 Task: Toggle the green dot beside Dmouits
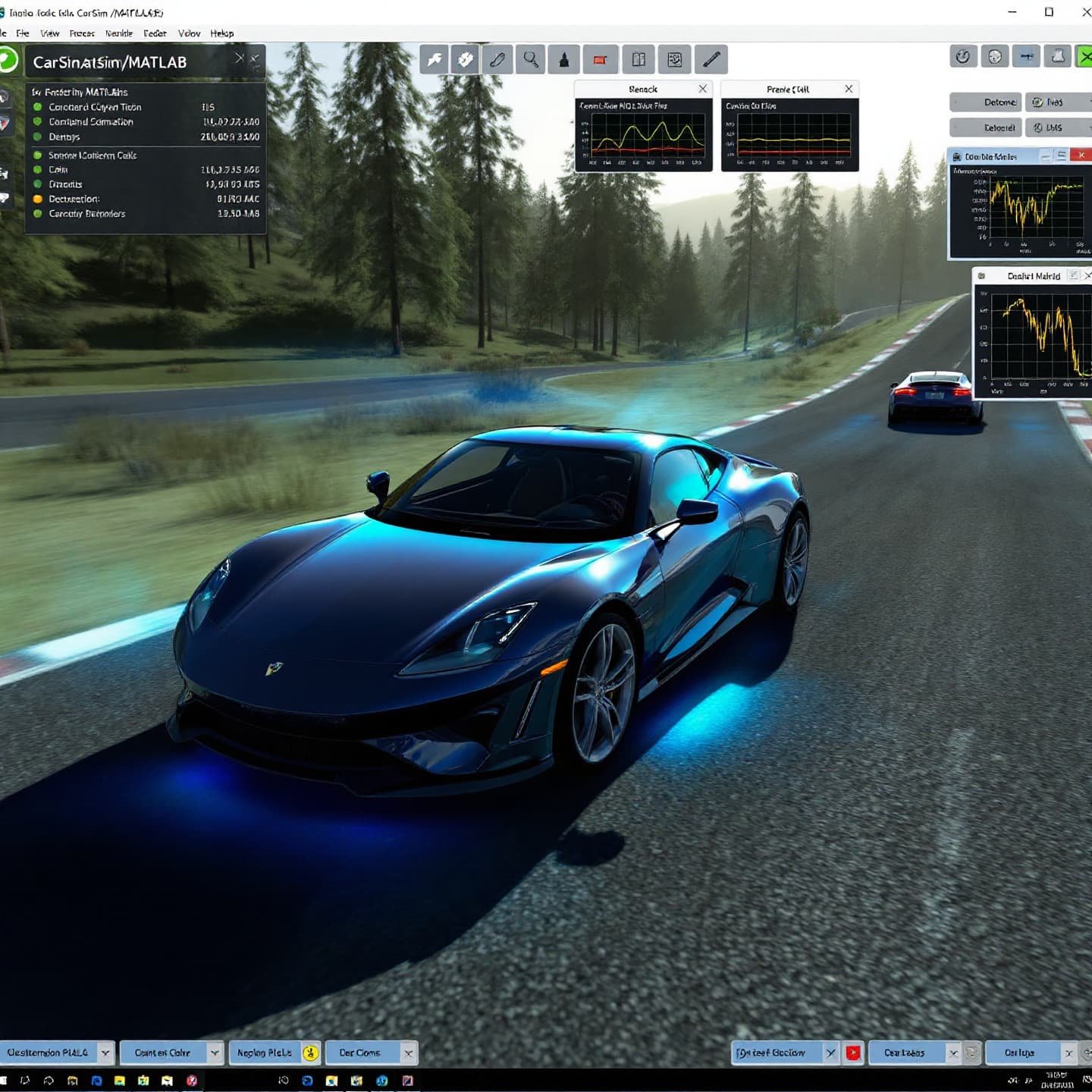tap(37, 184)
